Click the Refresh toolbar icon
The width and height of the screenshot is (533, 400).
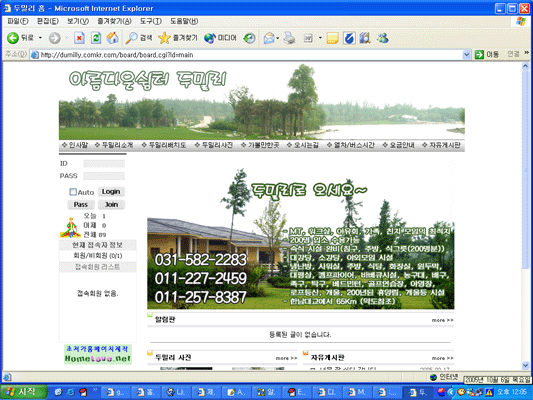(96, 38)
